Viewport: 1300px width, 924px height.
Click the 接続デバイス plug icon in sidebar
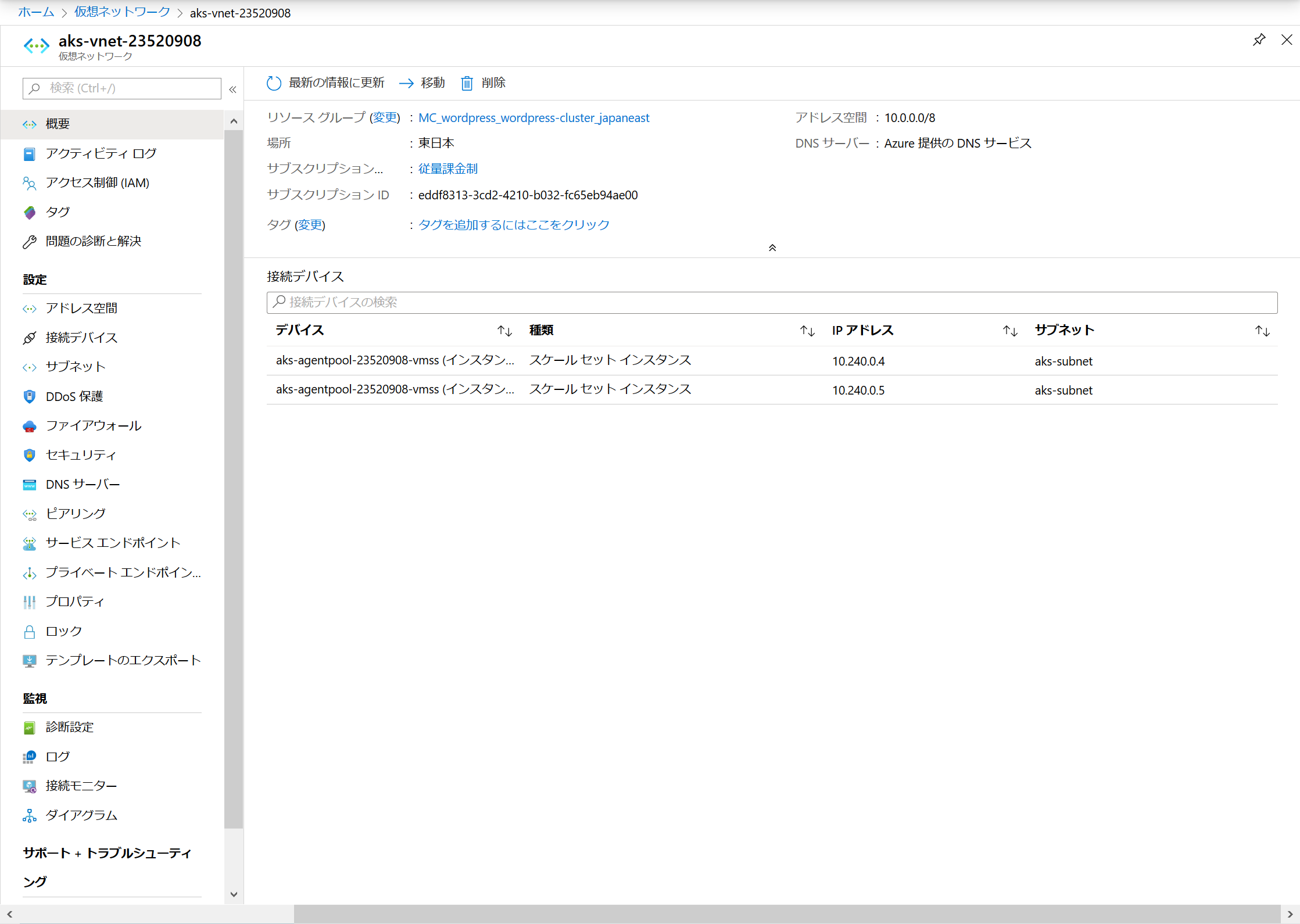(30, 338)
